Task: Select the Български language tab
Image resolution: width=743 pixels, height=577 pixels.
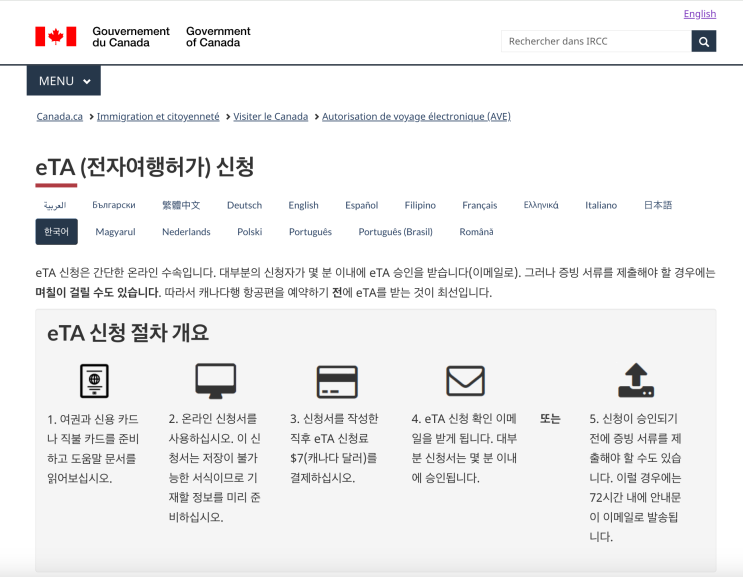Action: [114, 205]
